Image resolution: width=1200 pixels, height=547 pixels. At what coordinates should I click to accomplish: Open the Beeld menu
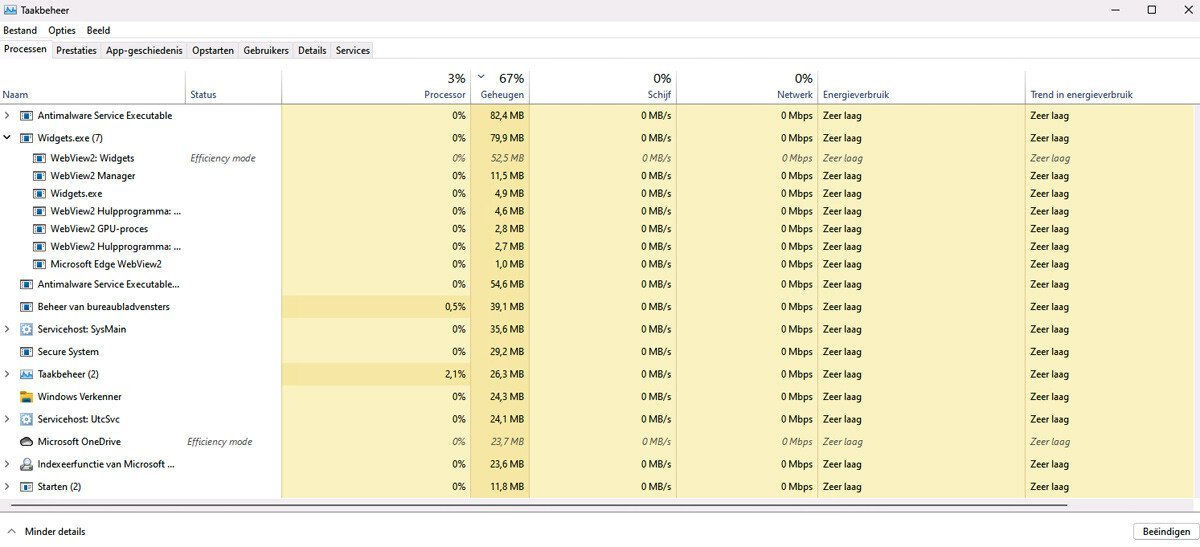click(98, 31)
